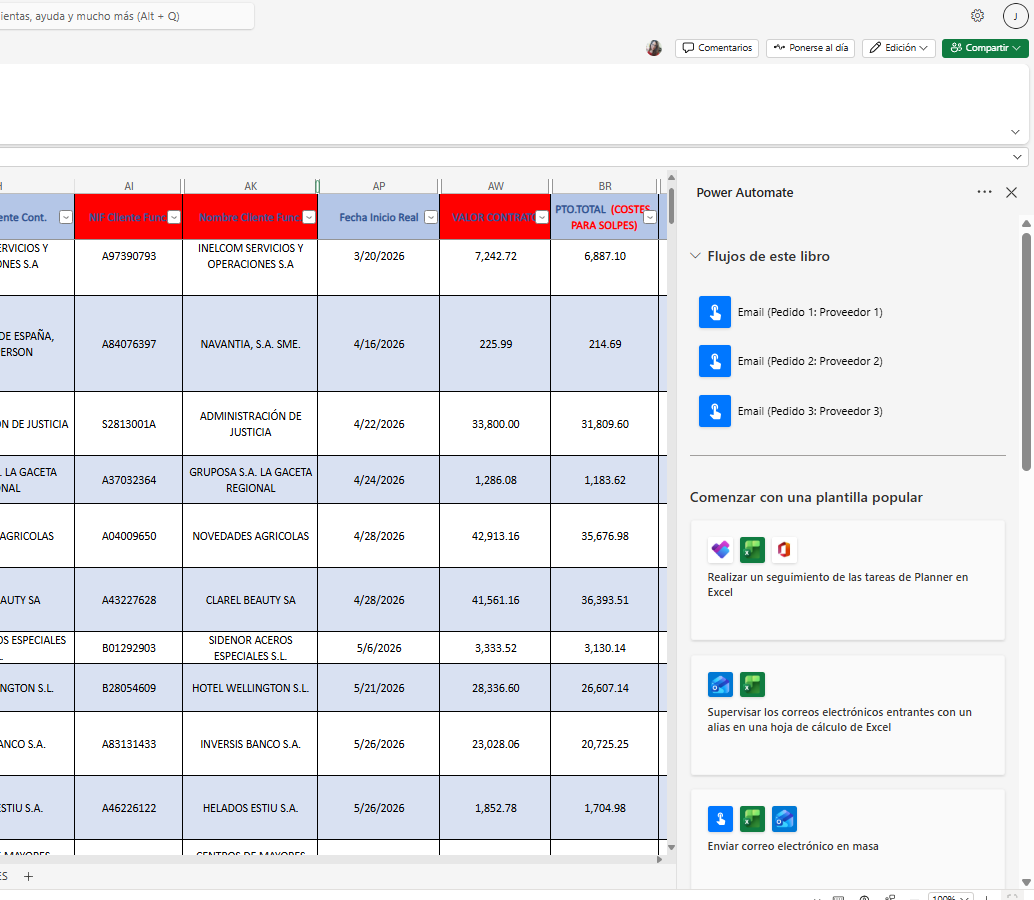1034x900 pixels.
Task: Click the Excel icon in Enviar correo en masa template
Action: 752,819
